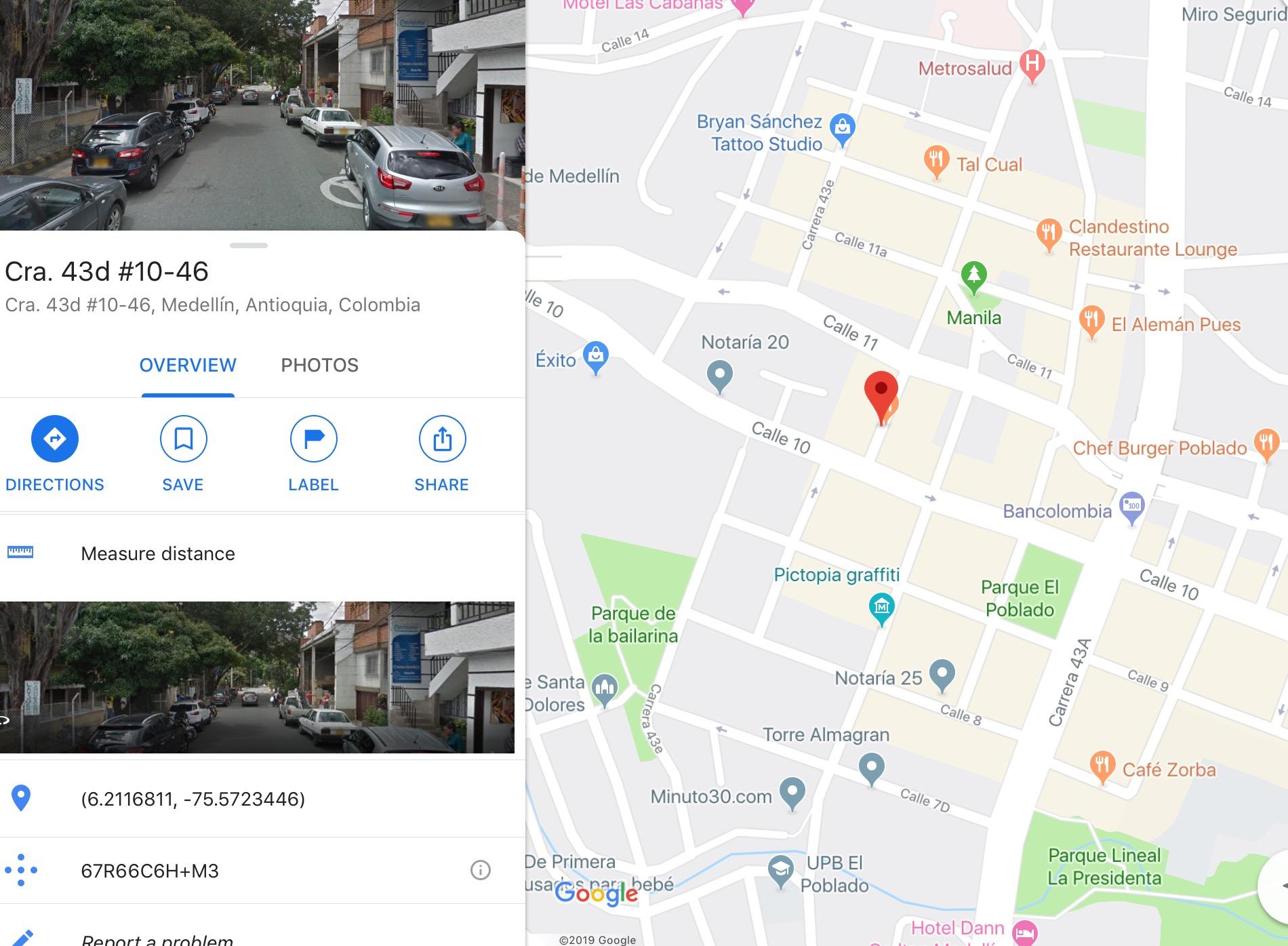Tap the Label flag icon

[313, 439]
